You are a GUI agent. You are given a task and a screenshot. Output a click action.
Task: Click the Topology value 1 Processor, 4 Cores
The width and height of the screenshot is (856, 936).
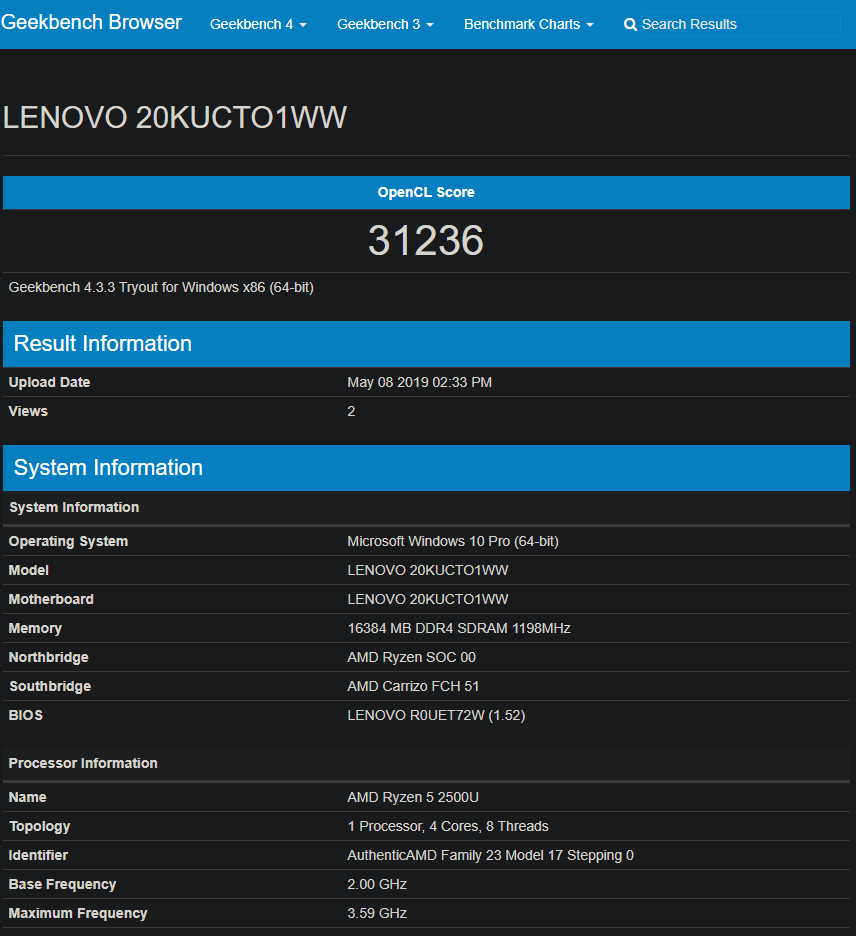point(448,826)
